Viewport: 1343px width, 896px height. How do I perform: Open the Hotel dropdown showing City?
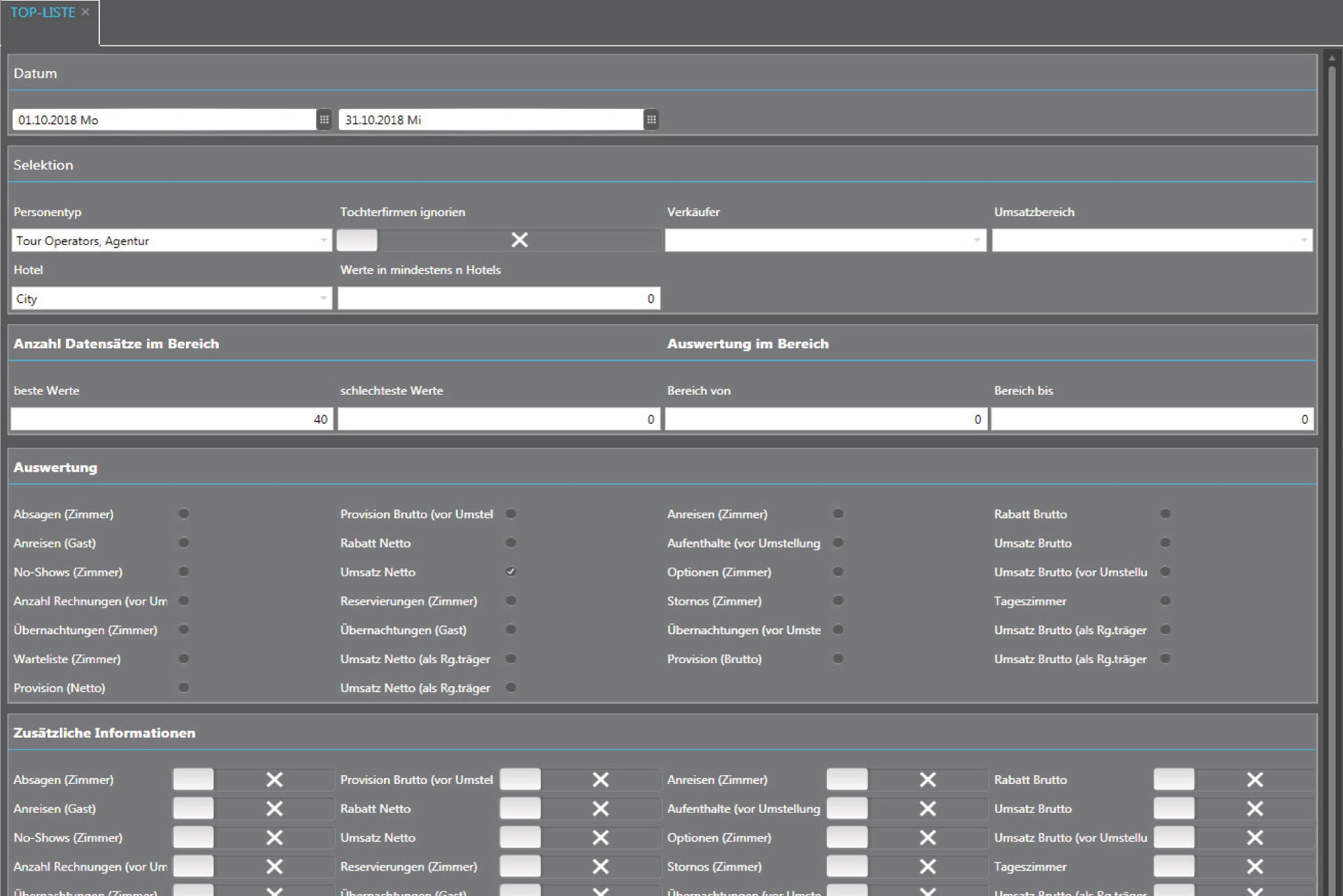[x=324, y=298]
